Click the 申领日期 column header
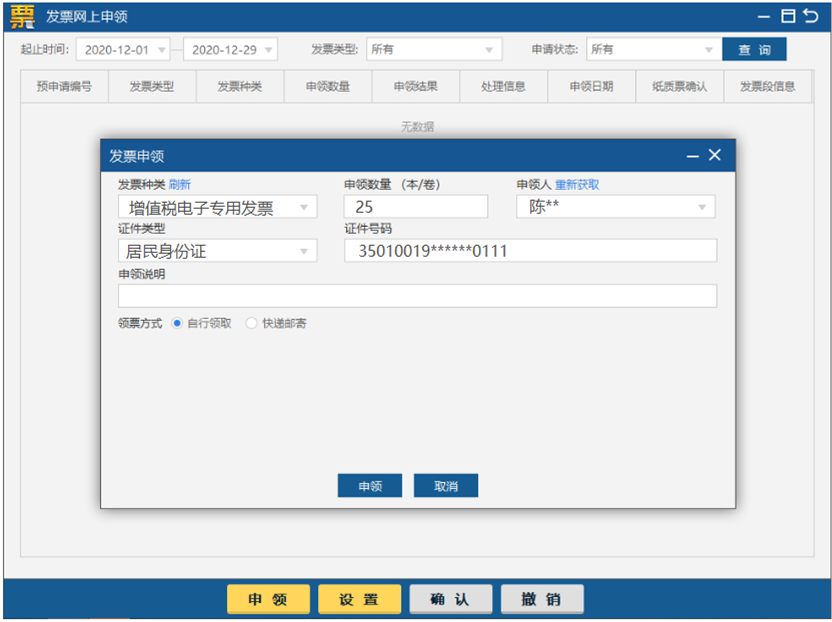The height and width of the screenshot is (622, 832). pos(592,87)
